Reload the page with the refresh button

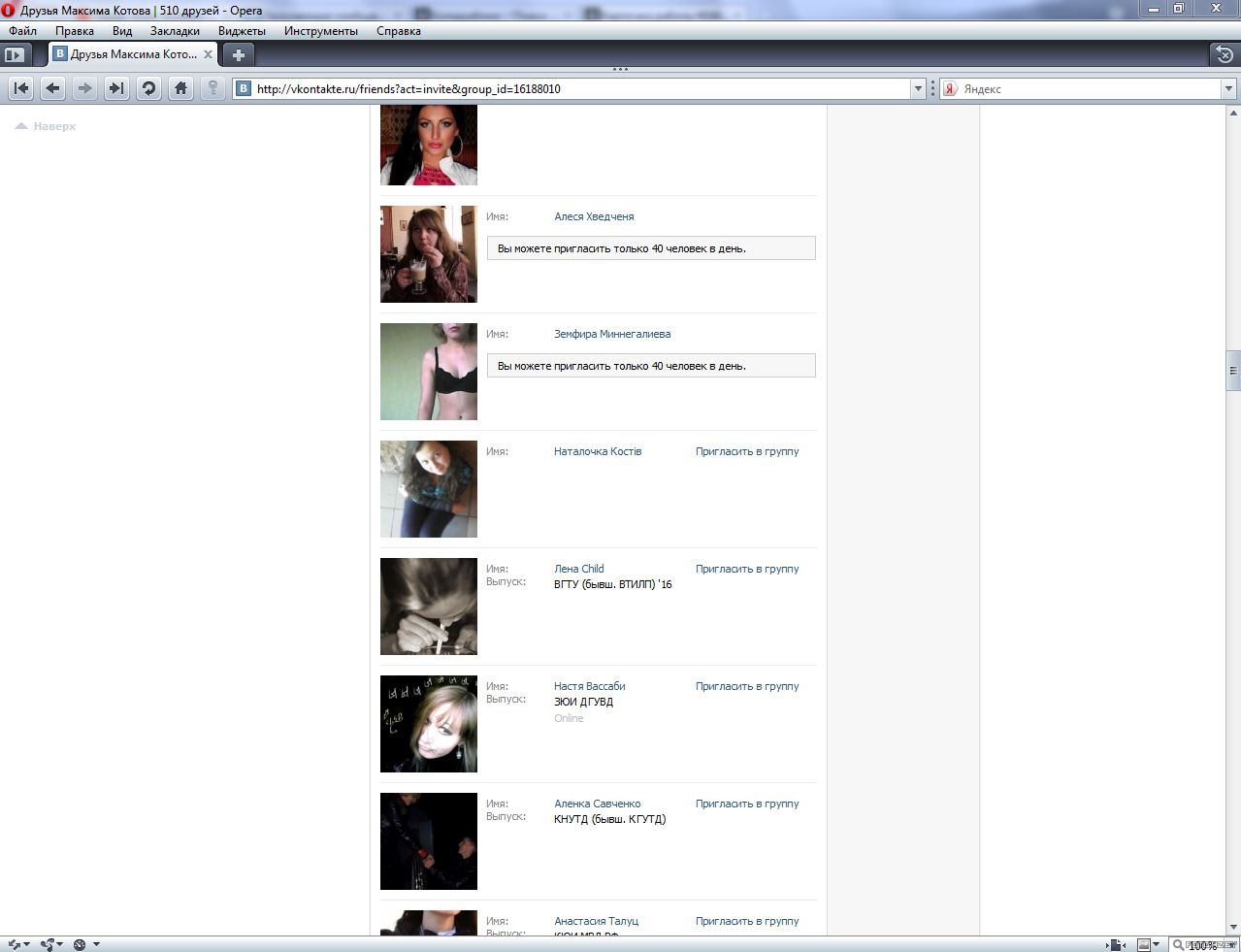[x=148, y=88]
